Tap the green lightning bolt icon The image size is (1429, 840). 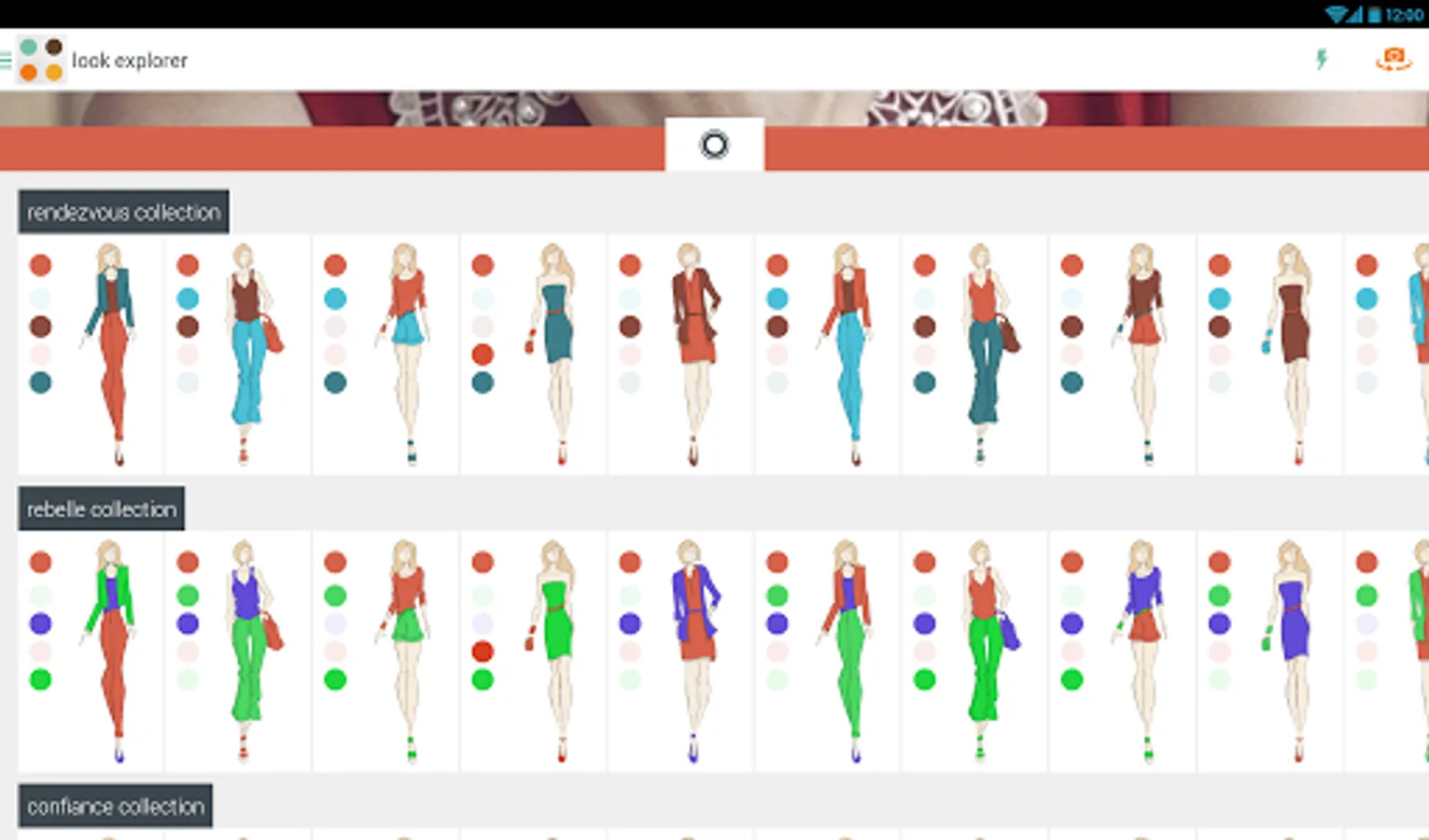[x=1322, y=60]
